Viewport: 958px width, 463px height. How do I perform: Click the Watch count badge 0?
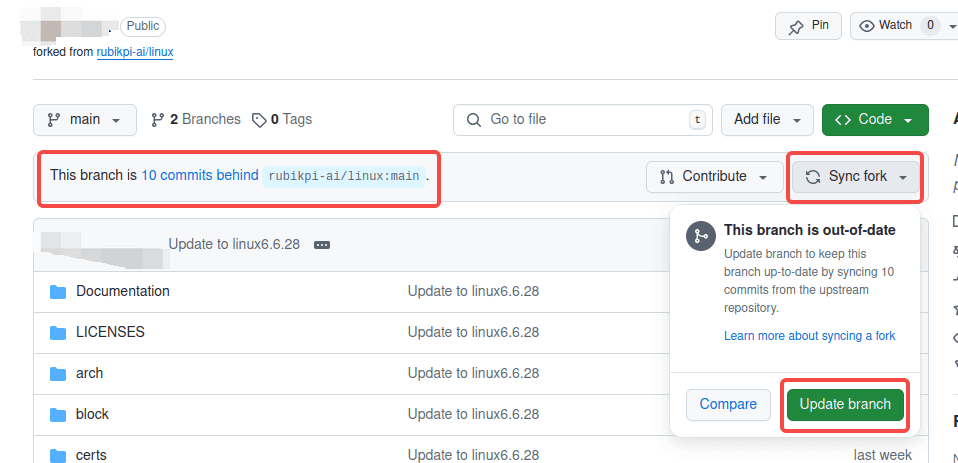930,26
